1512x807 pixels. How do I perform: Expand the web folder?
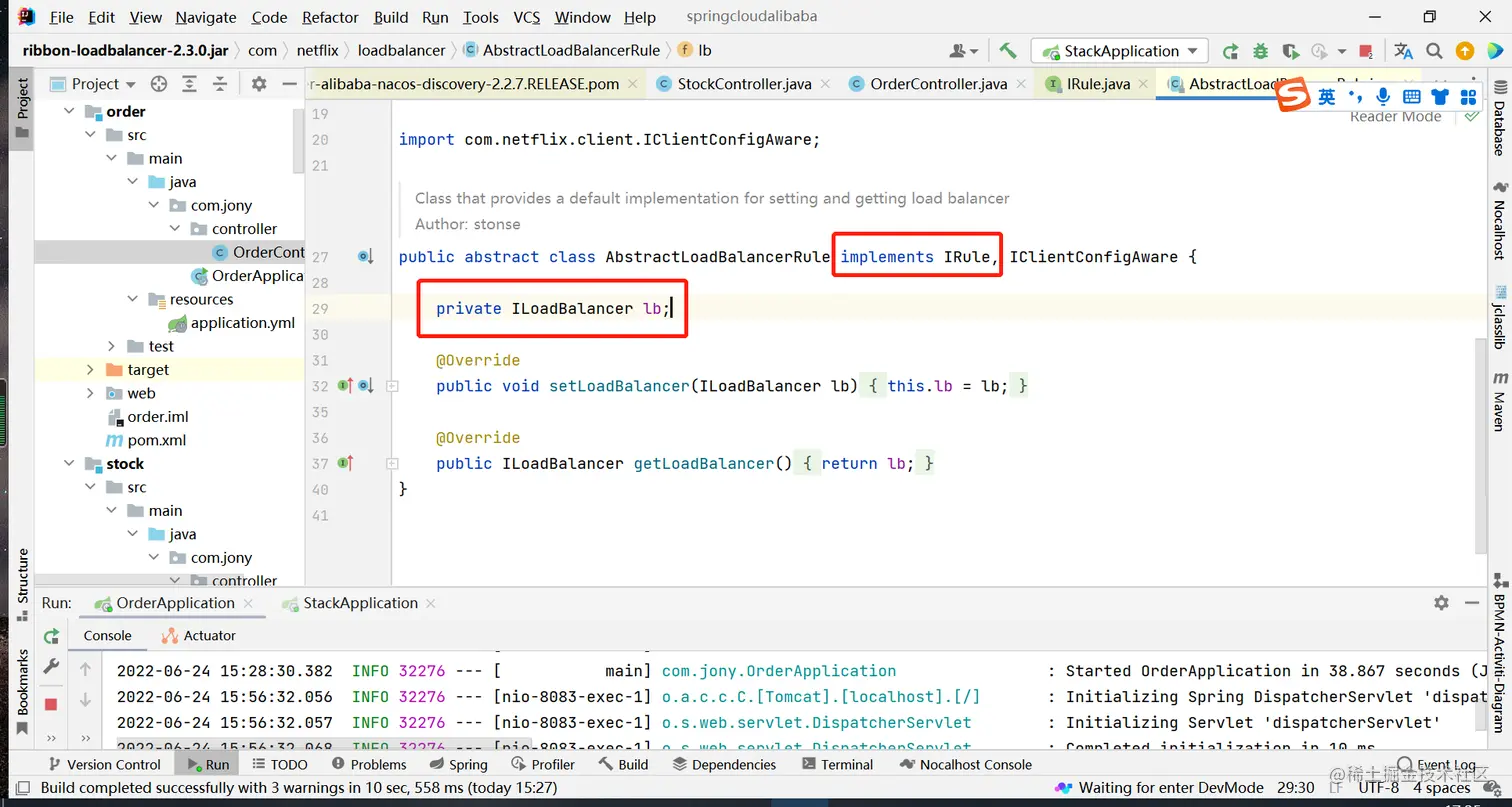[x=90, y=393]
